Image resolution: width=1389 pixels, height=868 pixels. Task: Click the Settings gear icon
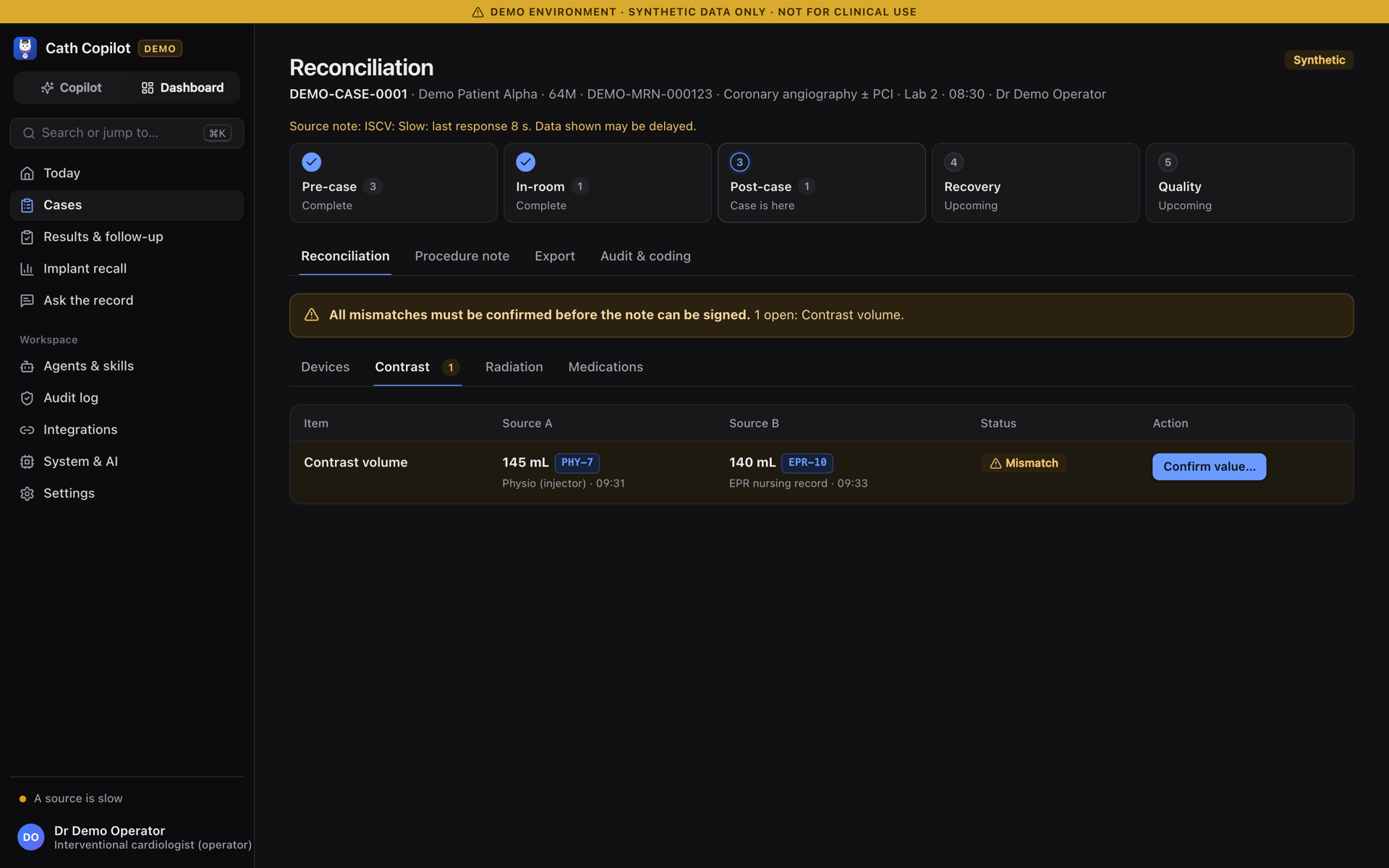coord(27,494)
